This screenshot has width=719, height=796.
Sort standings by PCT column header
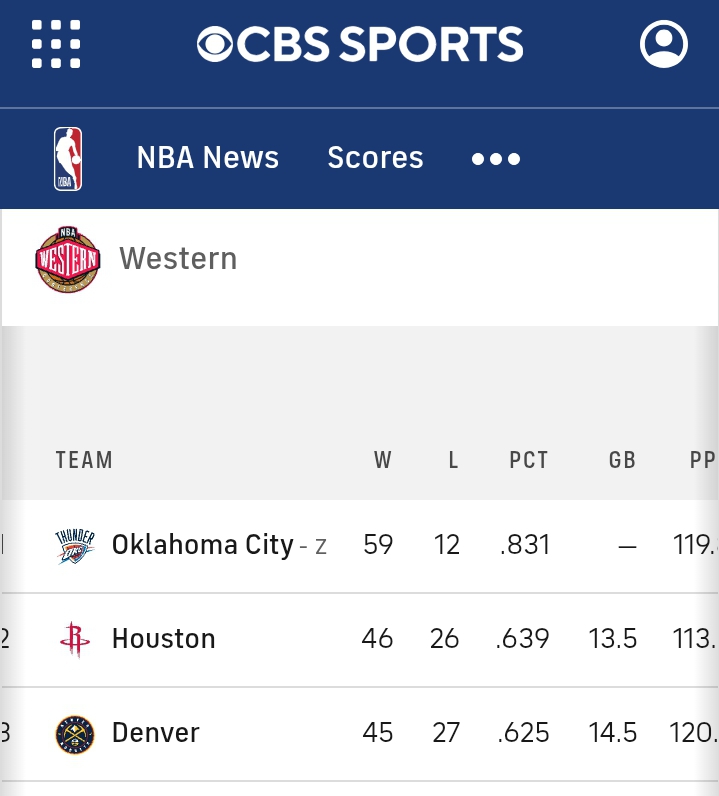pyautogui.click(x=529, y=460)
